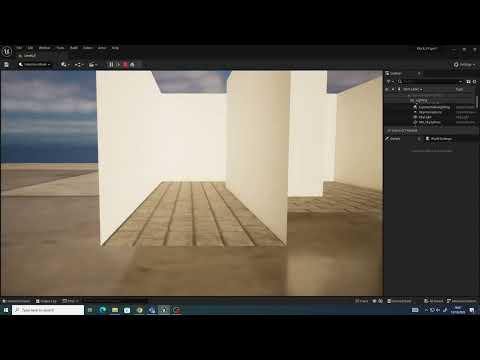480x360 pixels.
Task: Pause the play-in-editor simulation
Action: (111, 64)
